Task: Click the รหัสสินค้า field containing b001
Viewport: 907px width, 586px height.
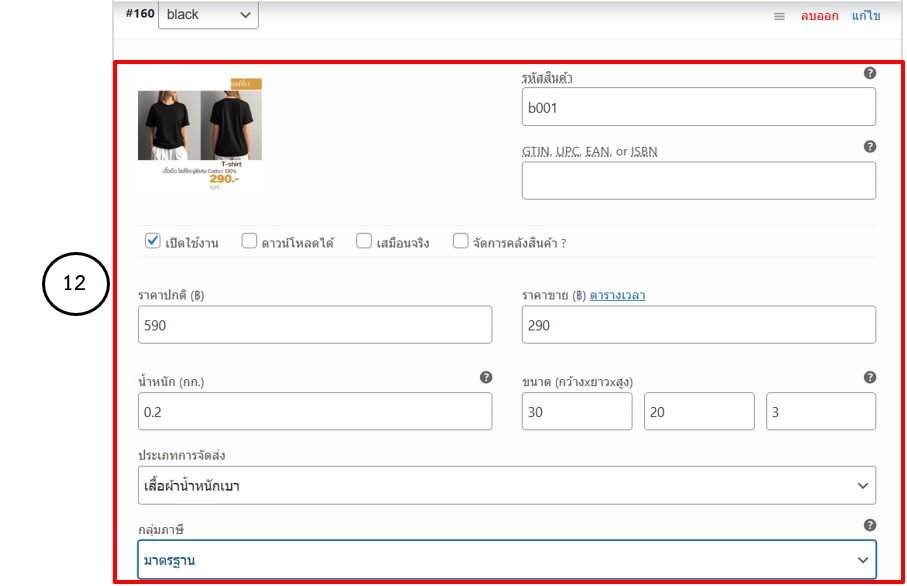Action: coord(698,107)
